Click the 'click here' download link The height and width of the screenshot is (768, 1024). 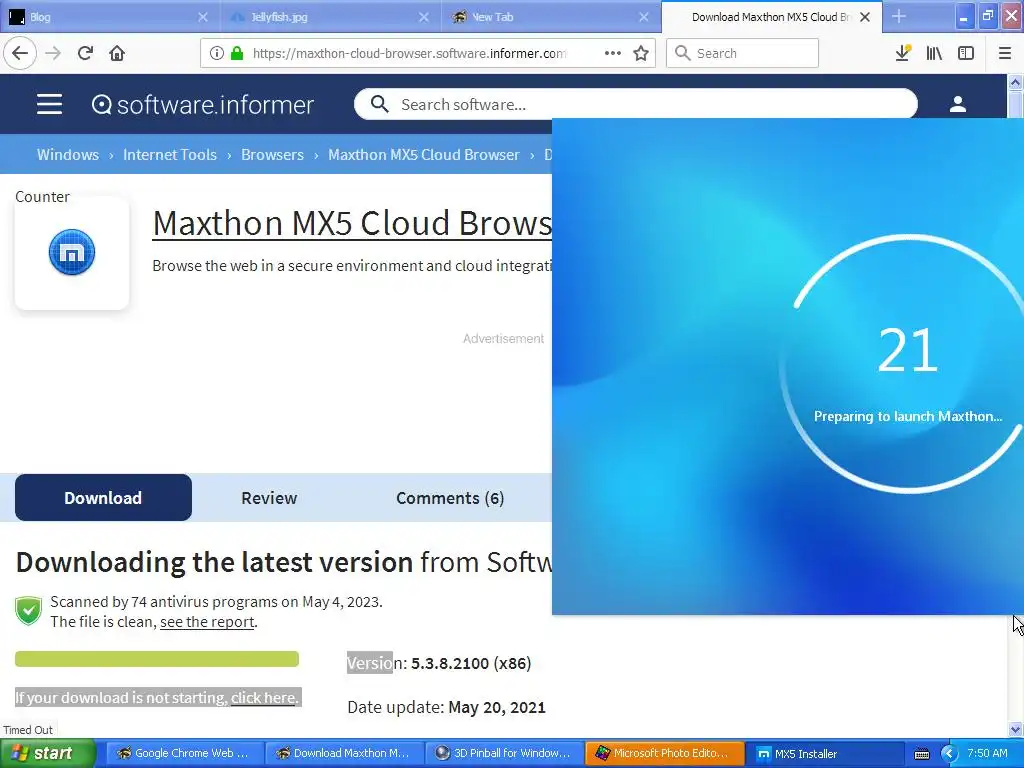[263, 697]
